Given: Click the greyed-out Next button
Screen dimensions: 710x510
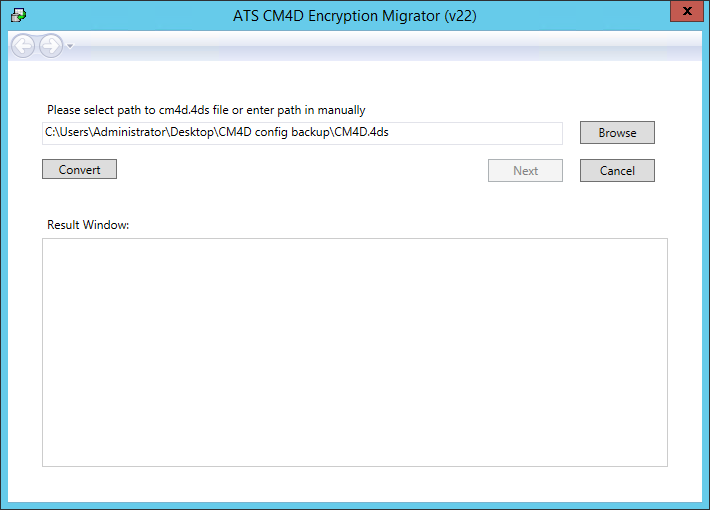Looking at the screenshot, I should [525, 171].
